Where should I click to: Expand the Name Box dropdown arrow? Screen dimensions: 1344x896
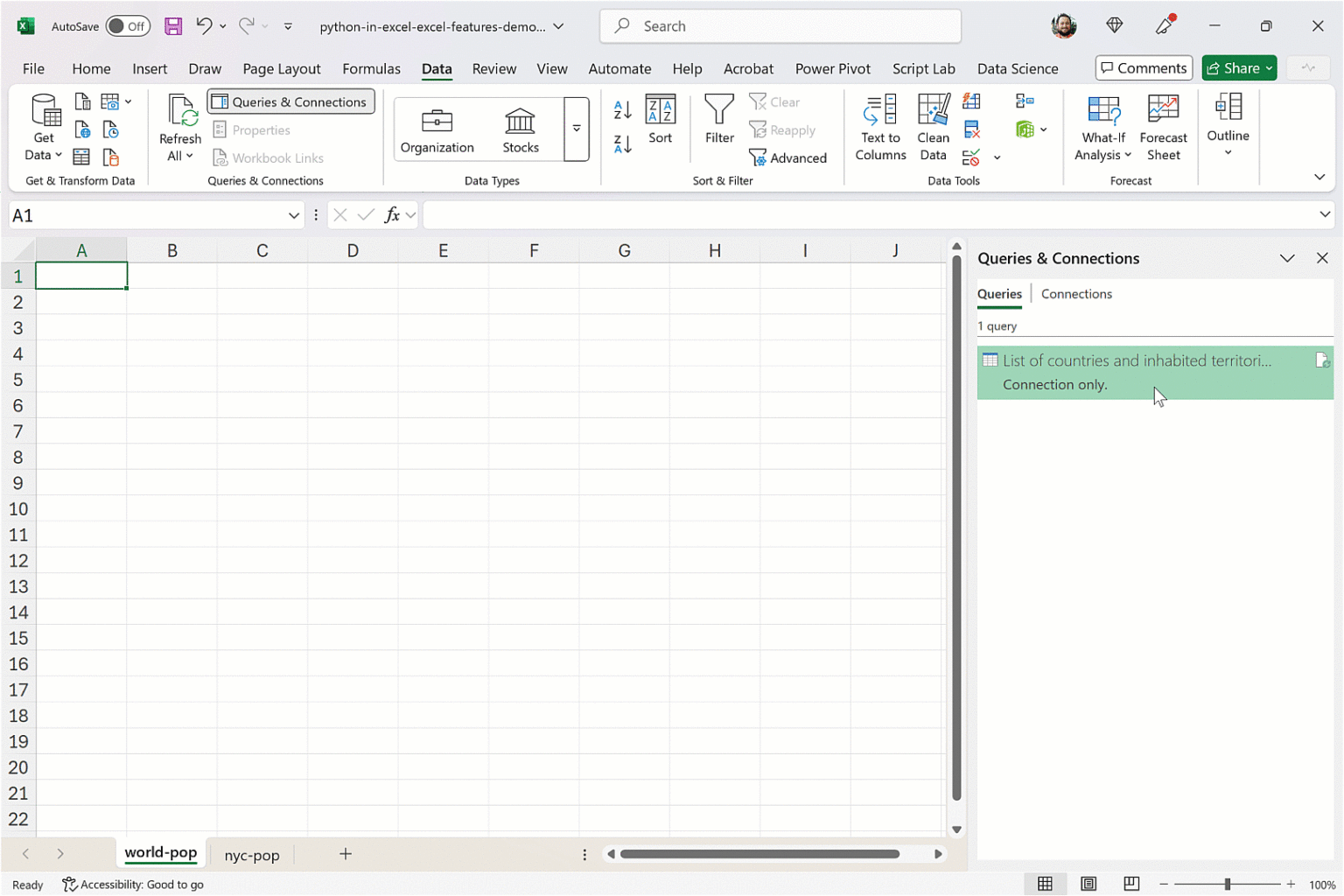[x=294, y=215]
